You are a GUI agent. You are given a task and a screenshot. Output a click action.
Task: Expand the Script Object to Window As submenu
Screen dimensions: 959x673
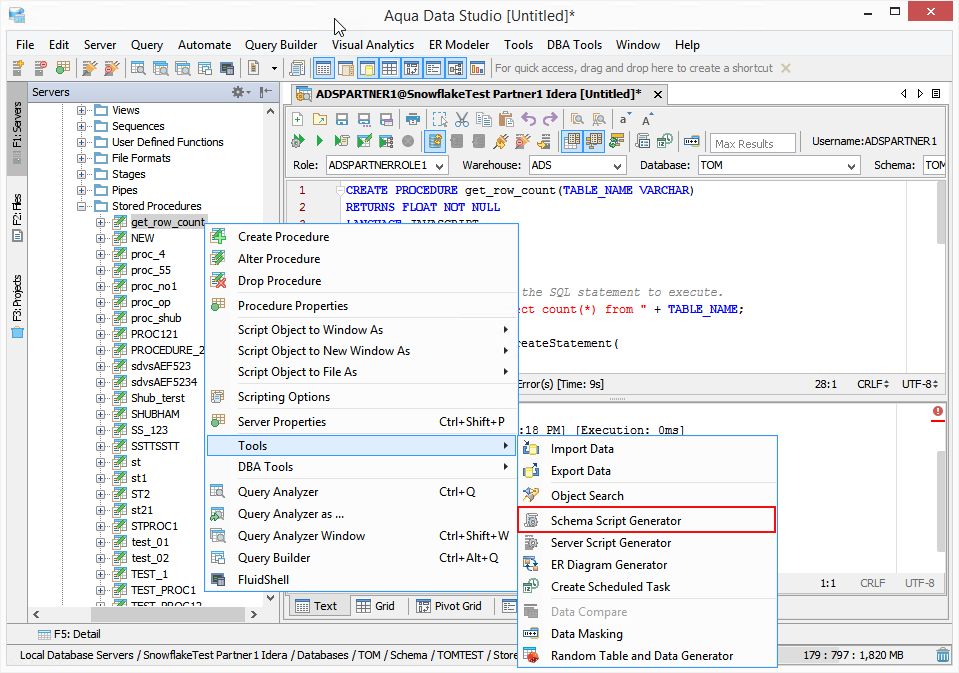tap(362, 330)
